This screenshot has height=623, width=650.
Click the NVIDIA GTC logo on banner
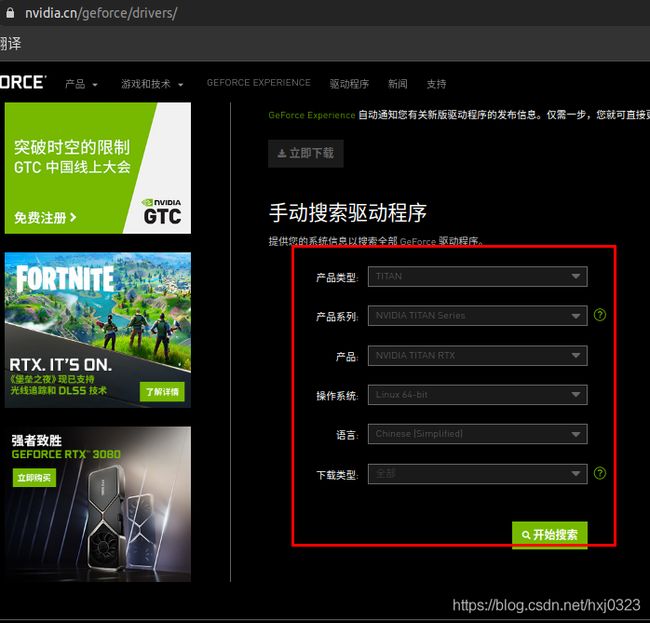162,211
